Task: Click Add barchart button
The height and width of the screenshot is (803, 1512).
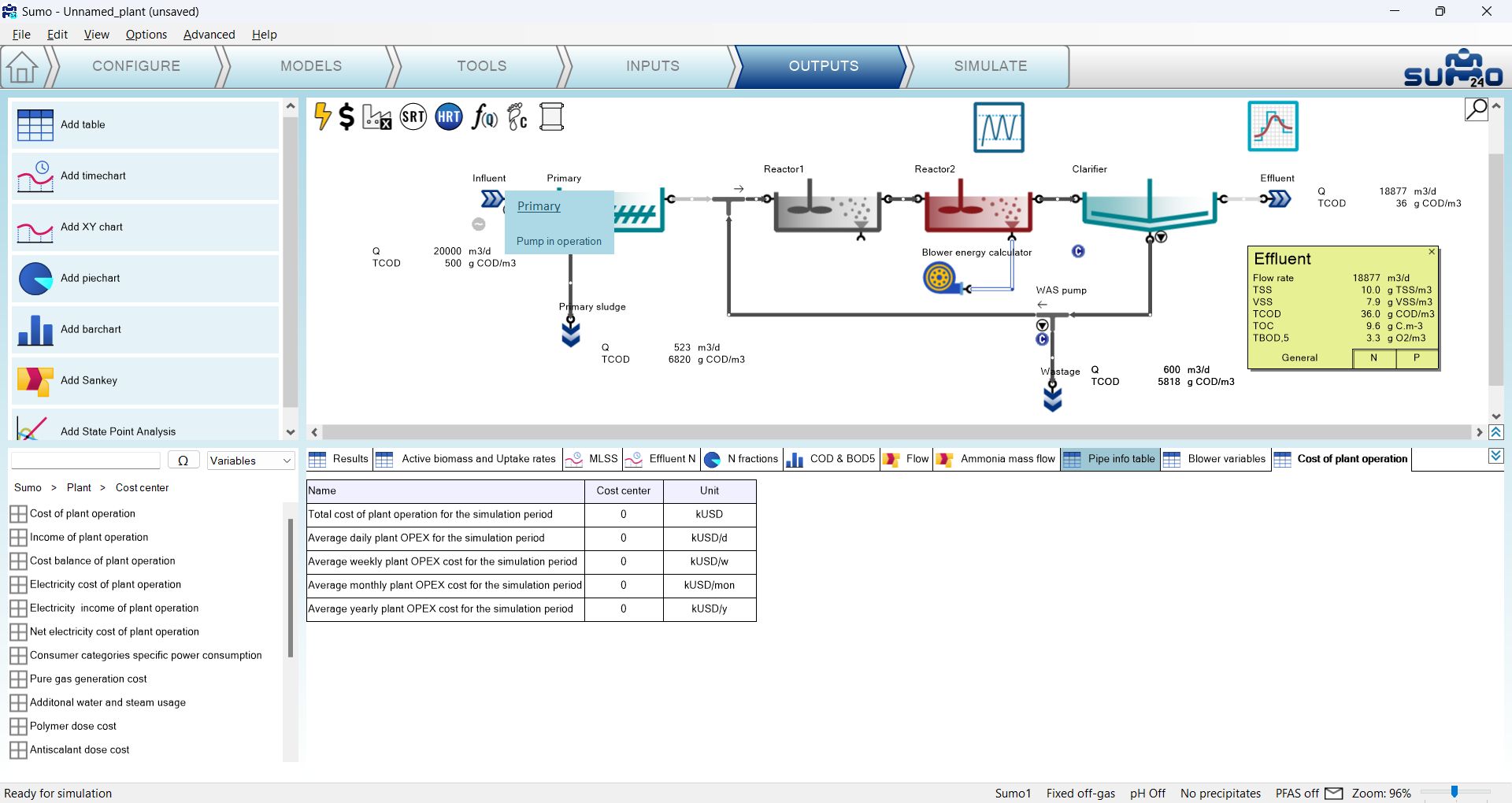Action: [x=146, y=329]
